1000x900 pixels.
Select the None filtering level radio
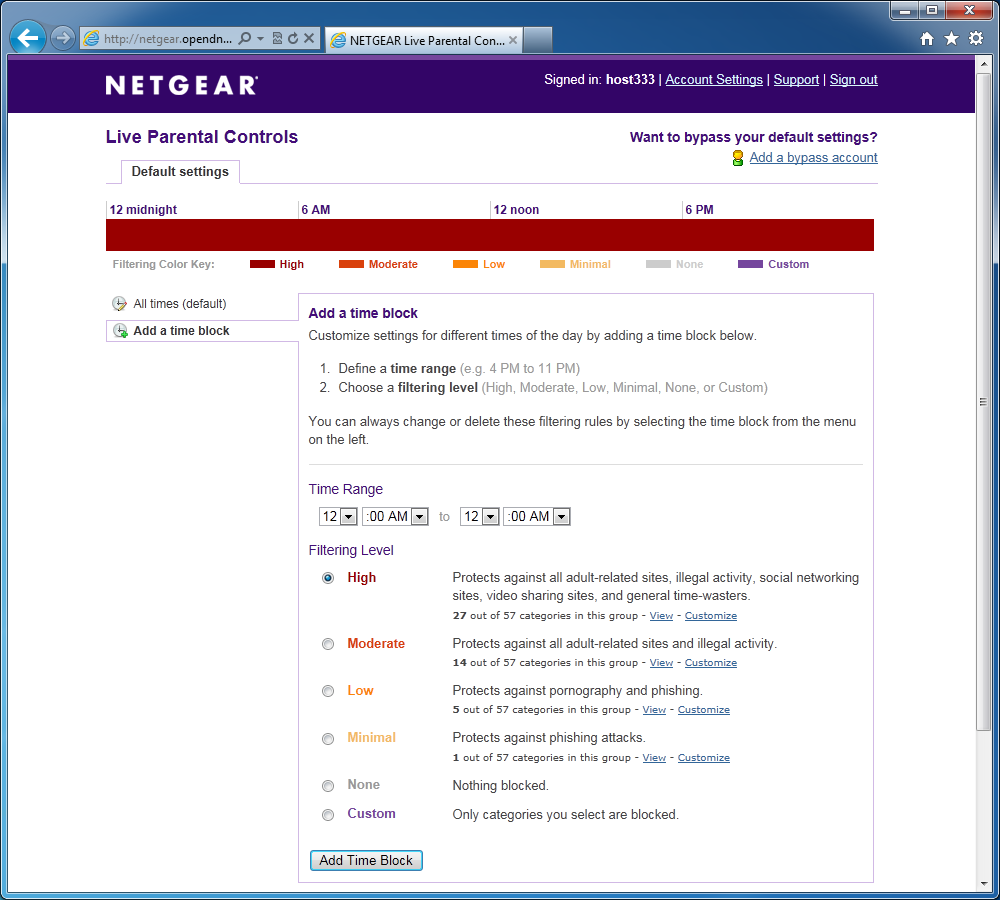[328, 786]
